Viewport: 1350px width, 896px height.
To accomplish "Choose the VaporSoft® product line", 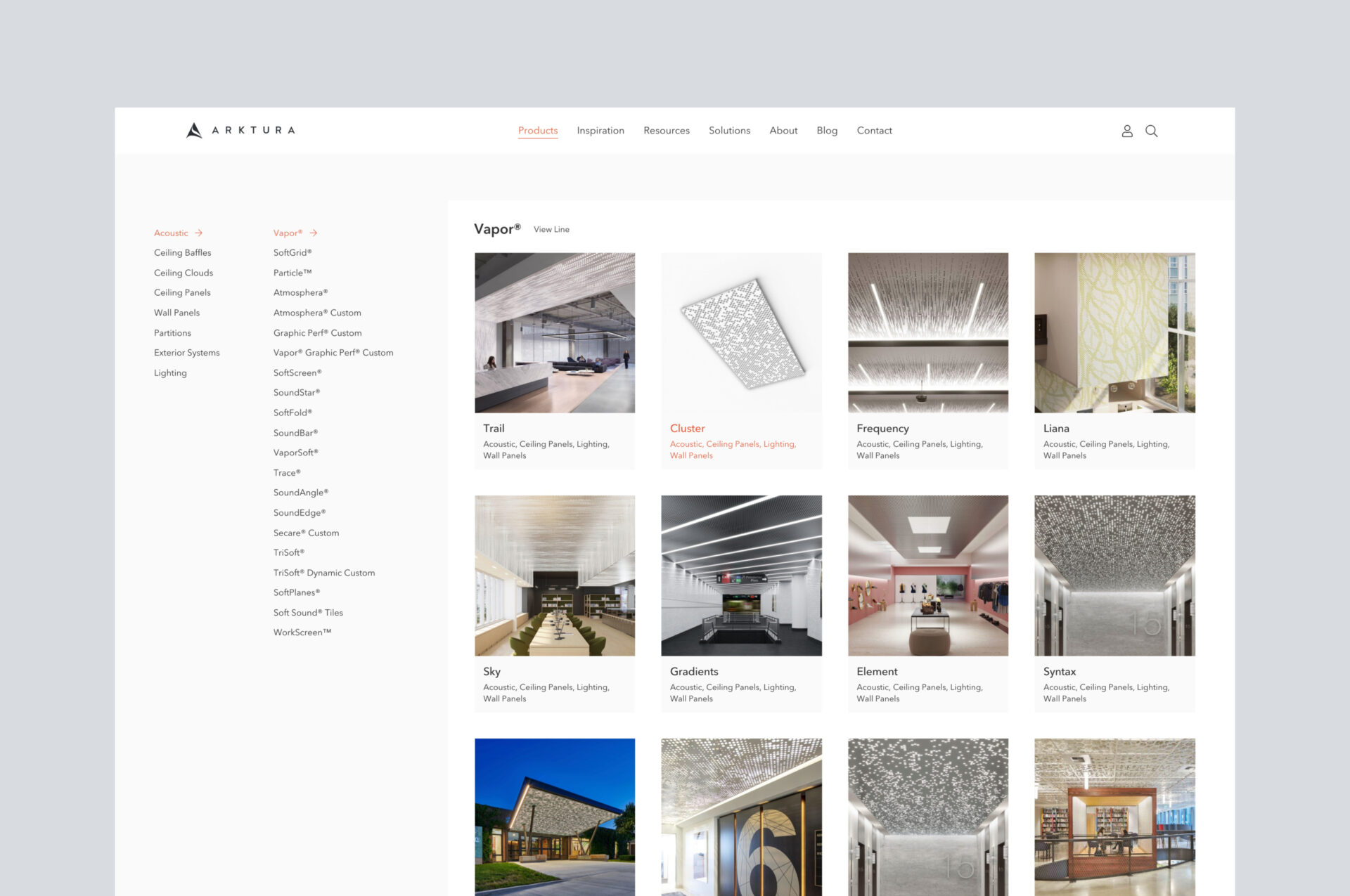I will pos(296,453).
